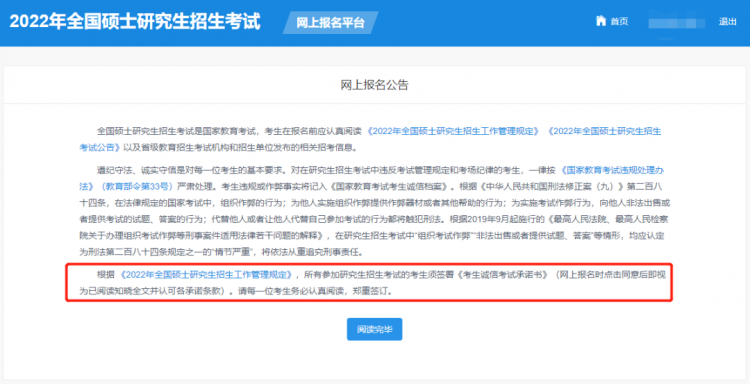Open the blurred username account entry
This screenshot has width=750, height=384.
pos(676,22)
